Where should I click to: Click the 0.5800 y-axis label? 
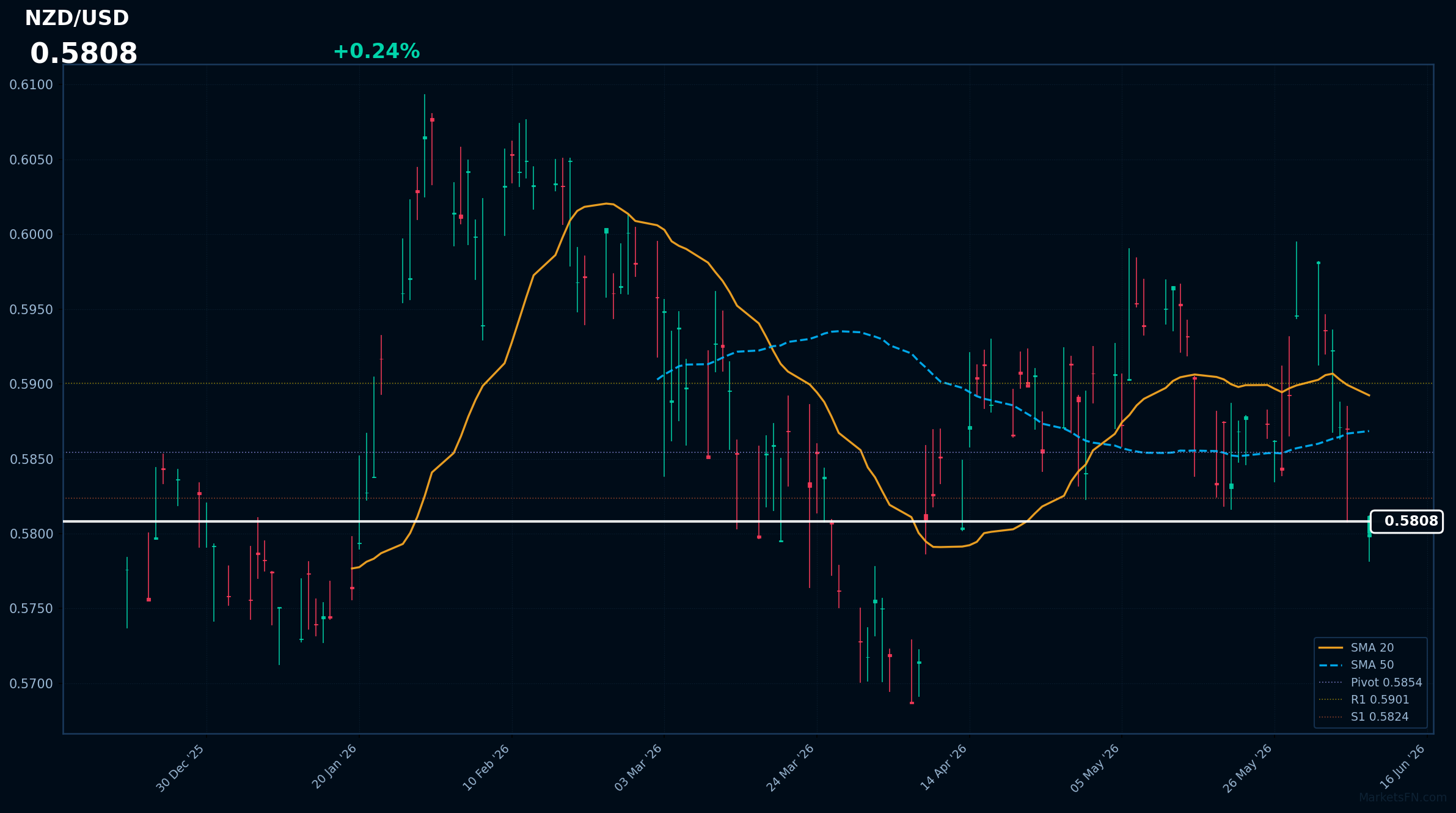[31, 534]
